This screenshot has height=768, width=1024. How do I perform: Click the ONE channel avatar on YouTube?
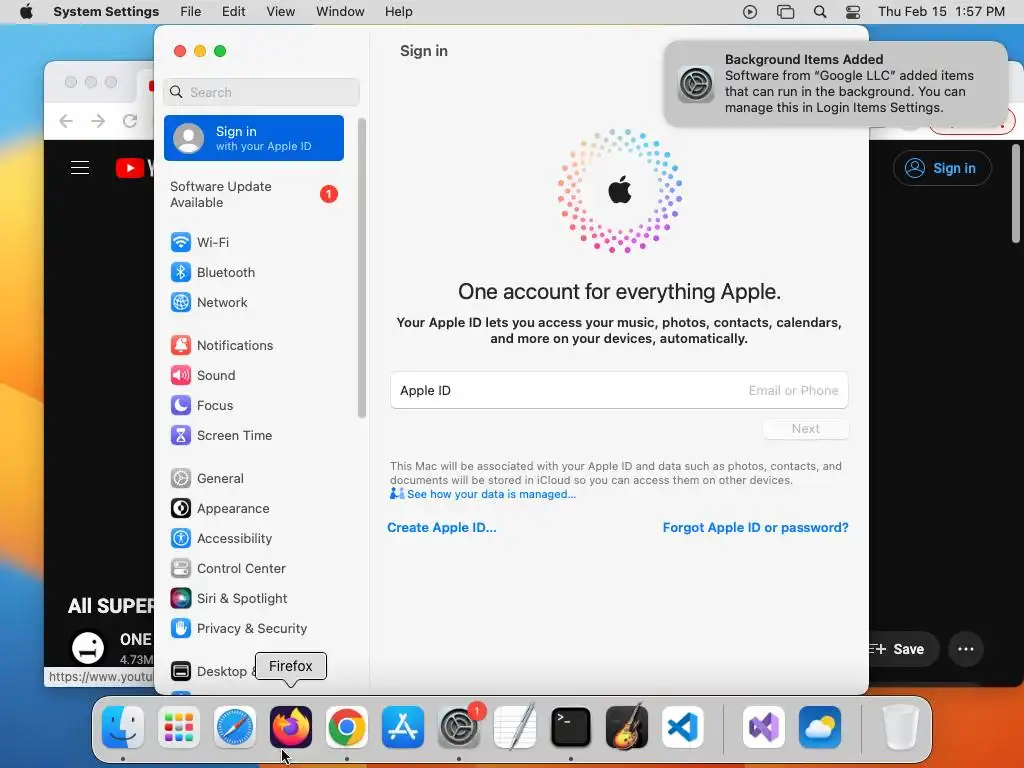click(x=88, y=647)
